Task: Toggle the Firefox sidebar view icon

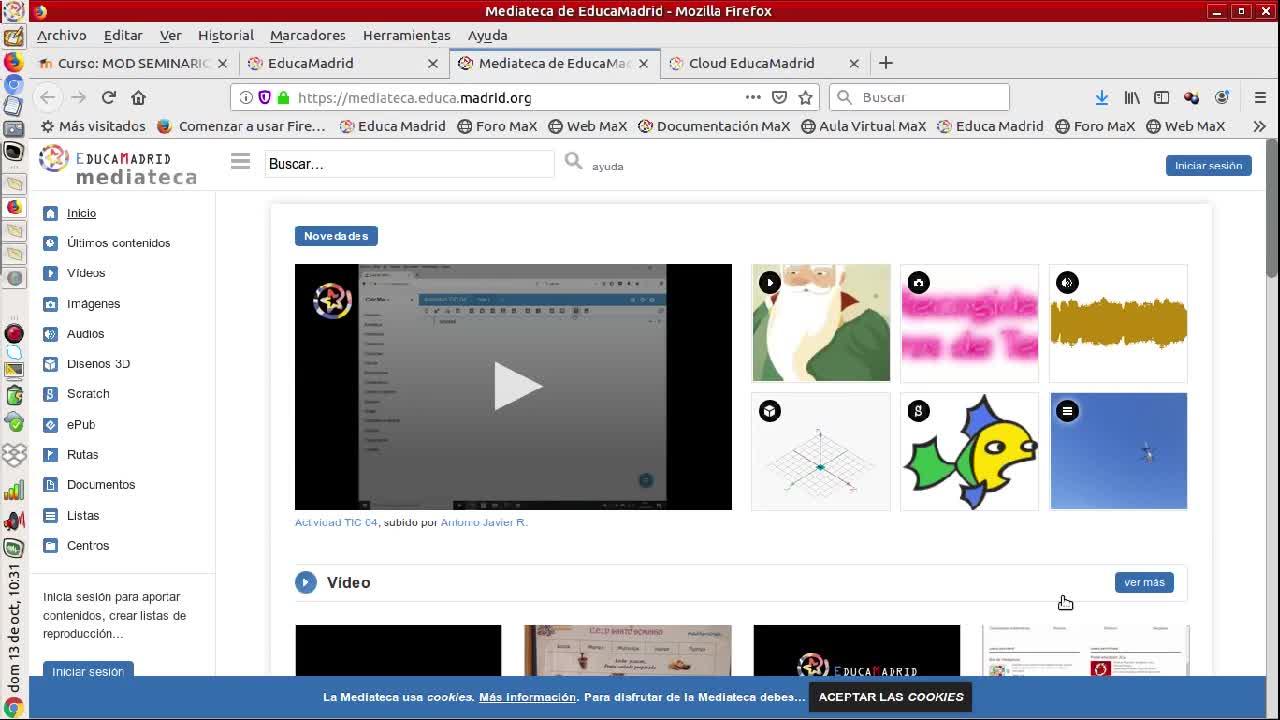Action: point(1161,97)
